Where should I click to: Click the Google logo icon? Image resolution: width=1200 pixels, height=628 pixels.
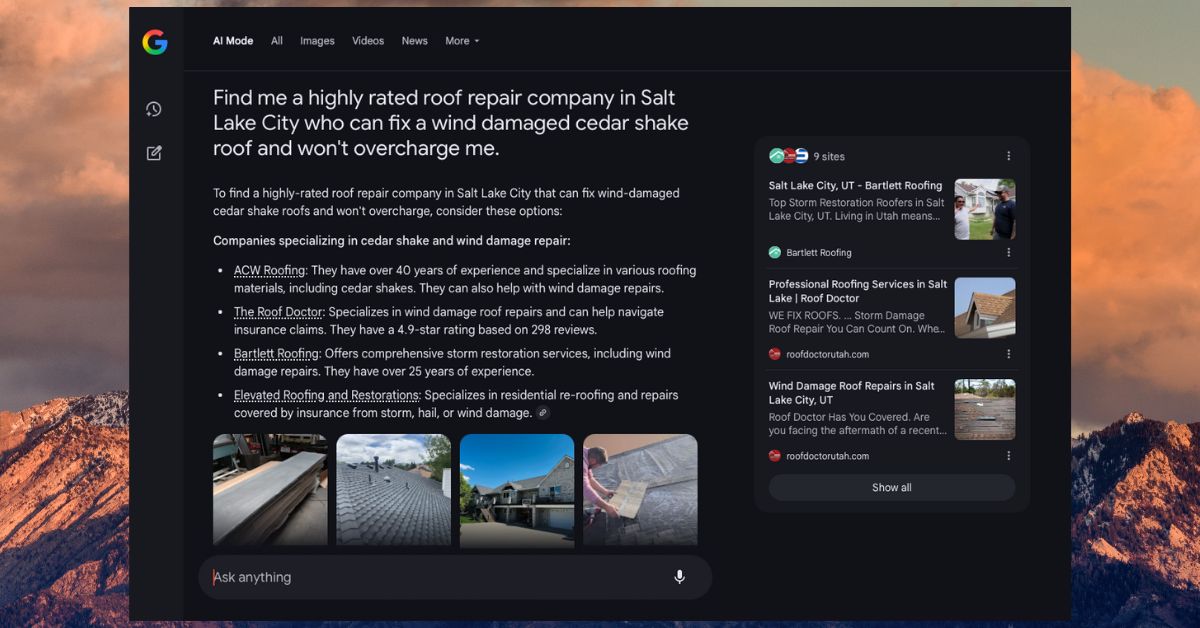pos(154,42)
